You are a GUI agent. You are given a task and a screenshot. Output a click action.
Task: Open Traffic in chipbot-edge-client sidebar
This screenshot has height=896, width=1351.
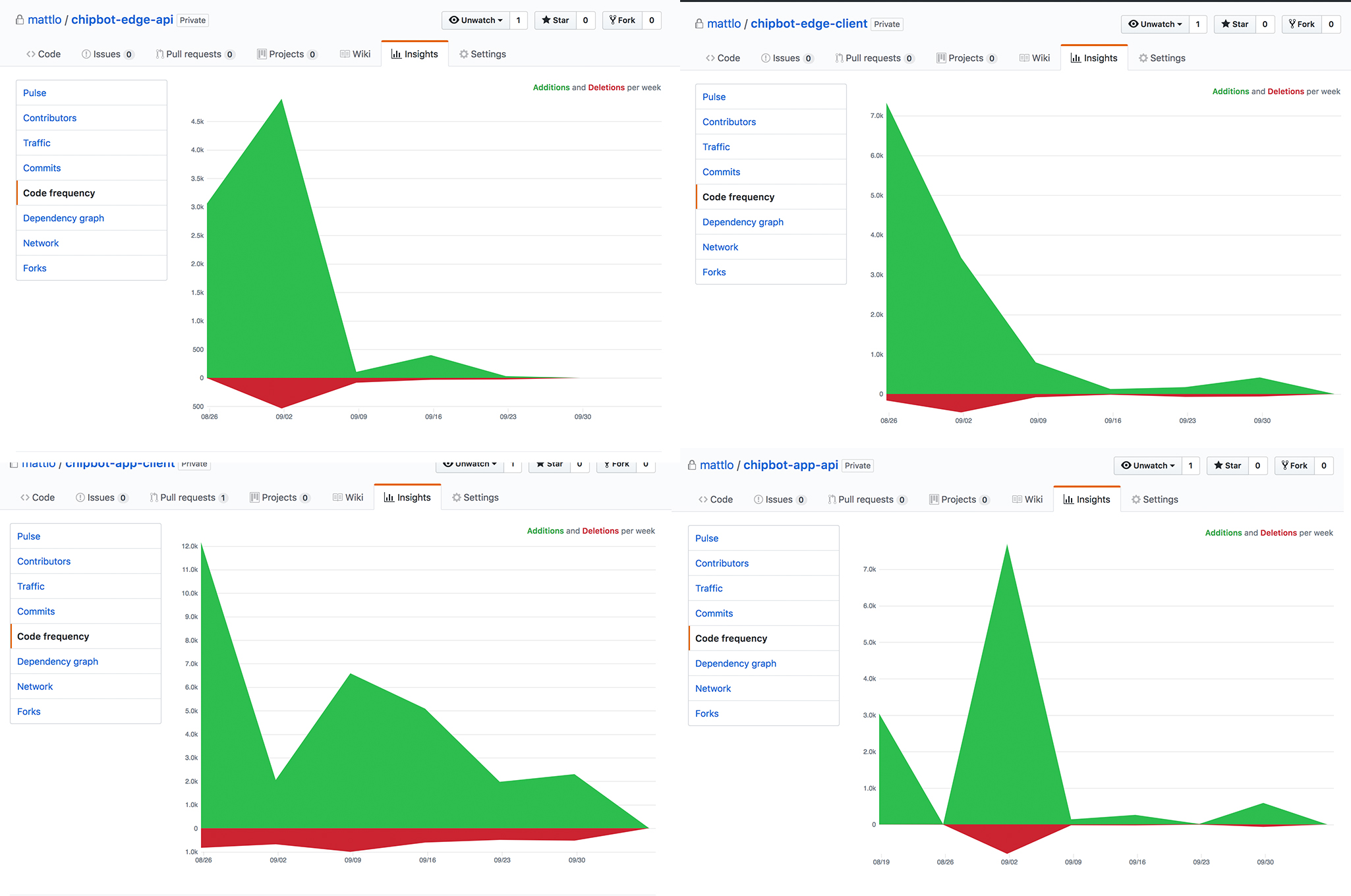click(771, 147)
